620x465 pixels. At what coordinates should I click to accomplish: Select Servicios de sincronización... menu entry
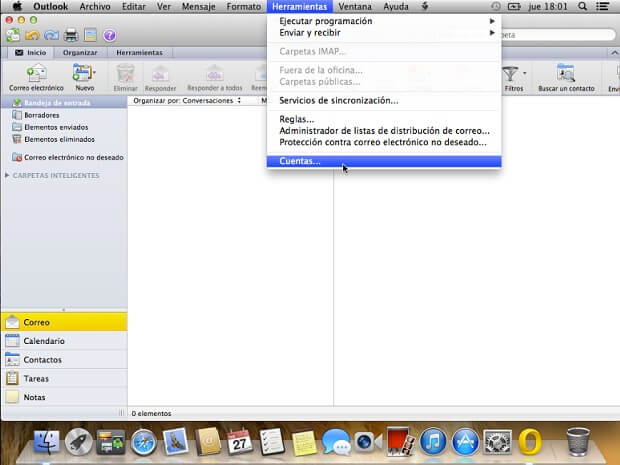384,100
